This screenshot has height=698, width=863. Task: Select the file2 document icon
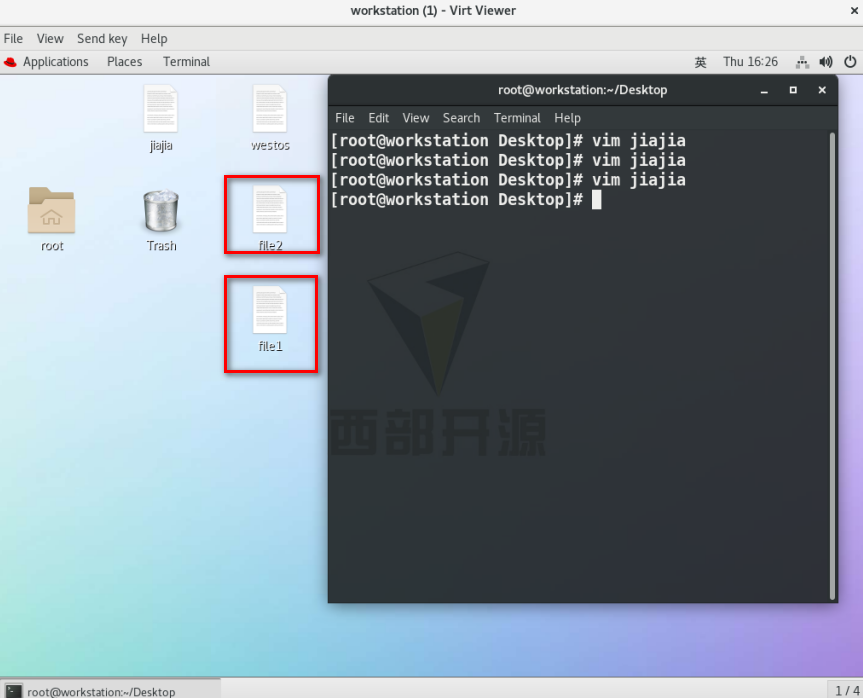click(270, 209)
